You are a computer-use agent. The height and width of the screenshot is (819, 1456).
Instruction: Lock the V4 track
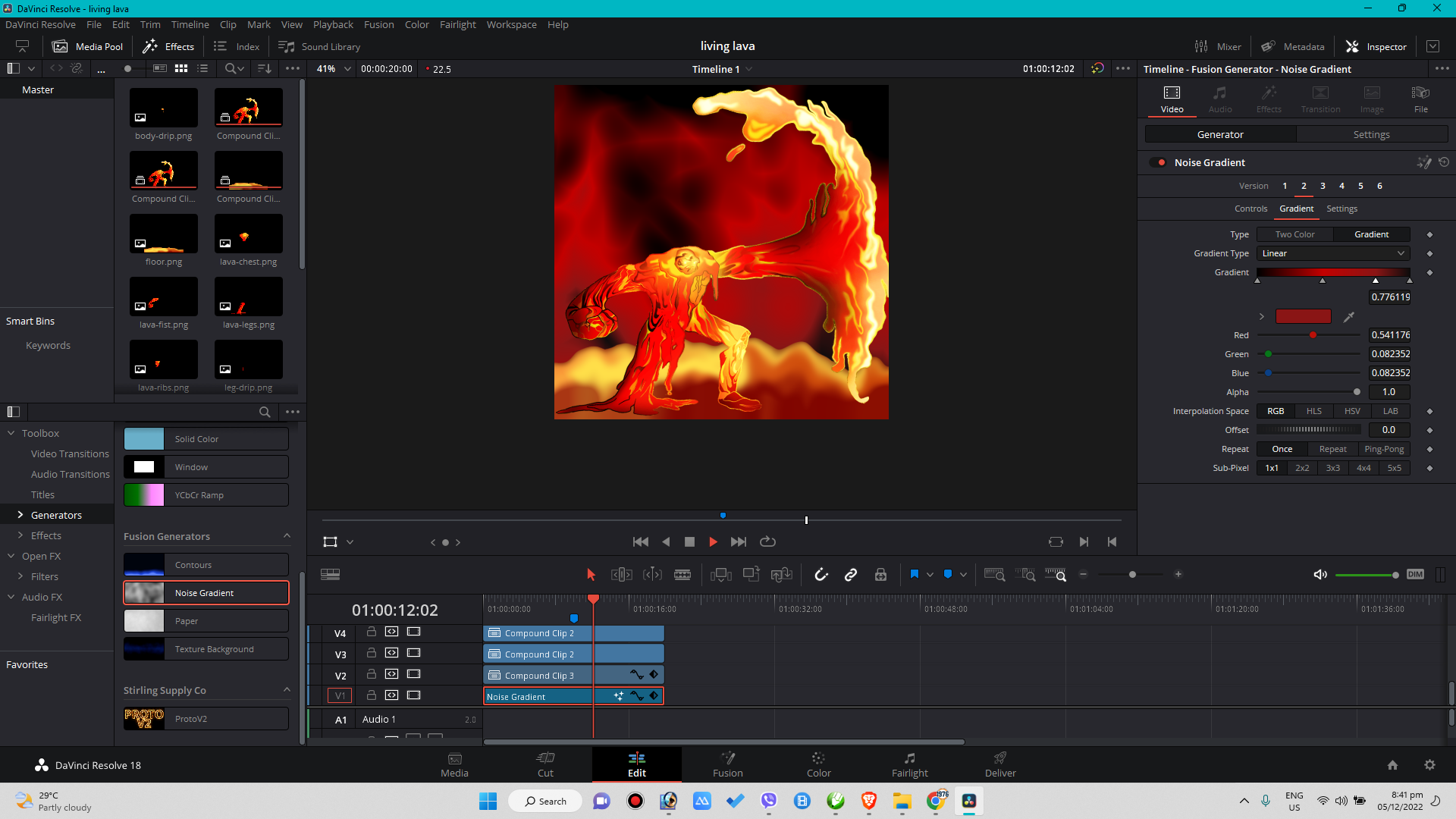pos(372,632)
